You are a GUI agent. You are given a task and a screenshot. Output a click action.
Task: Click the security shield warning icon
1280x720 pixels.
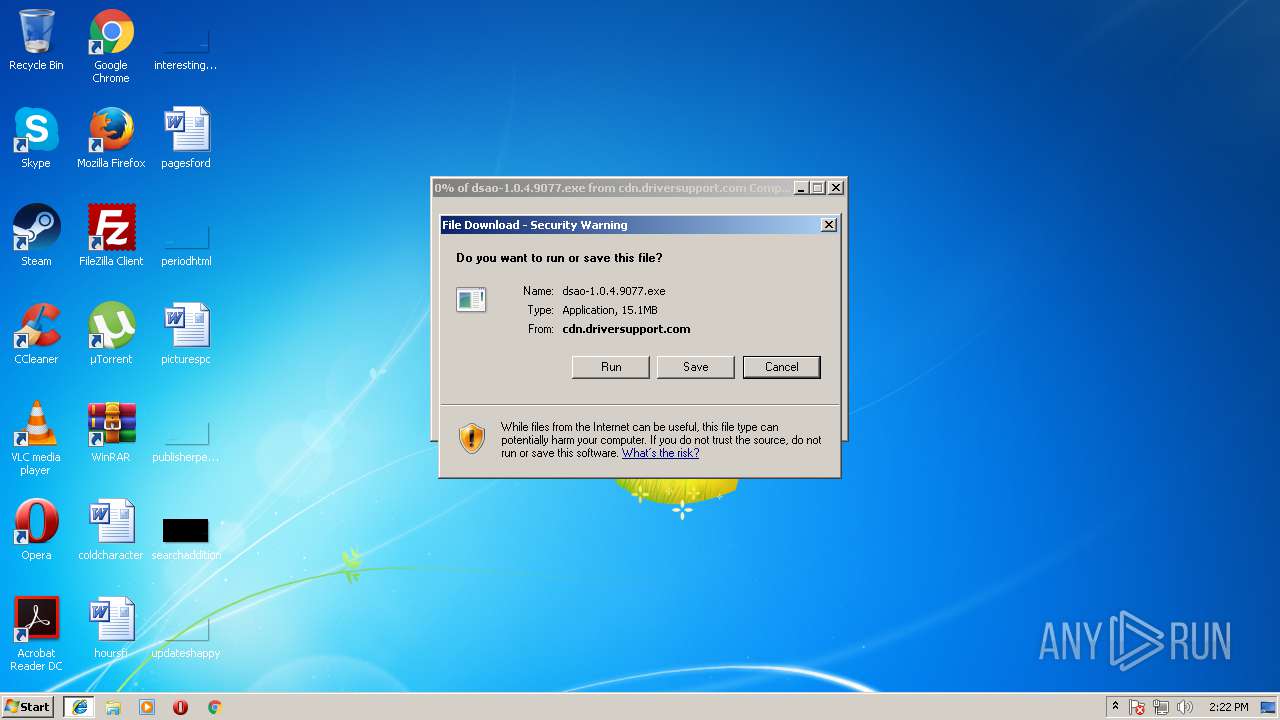click(472, 438)
